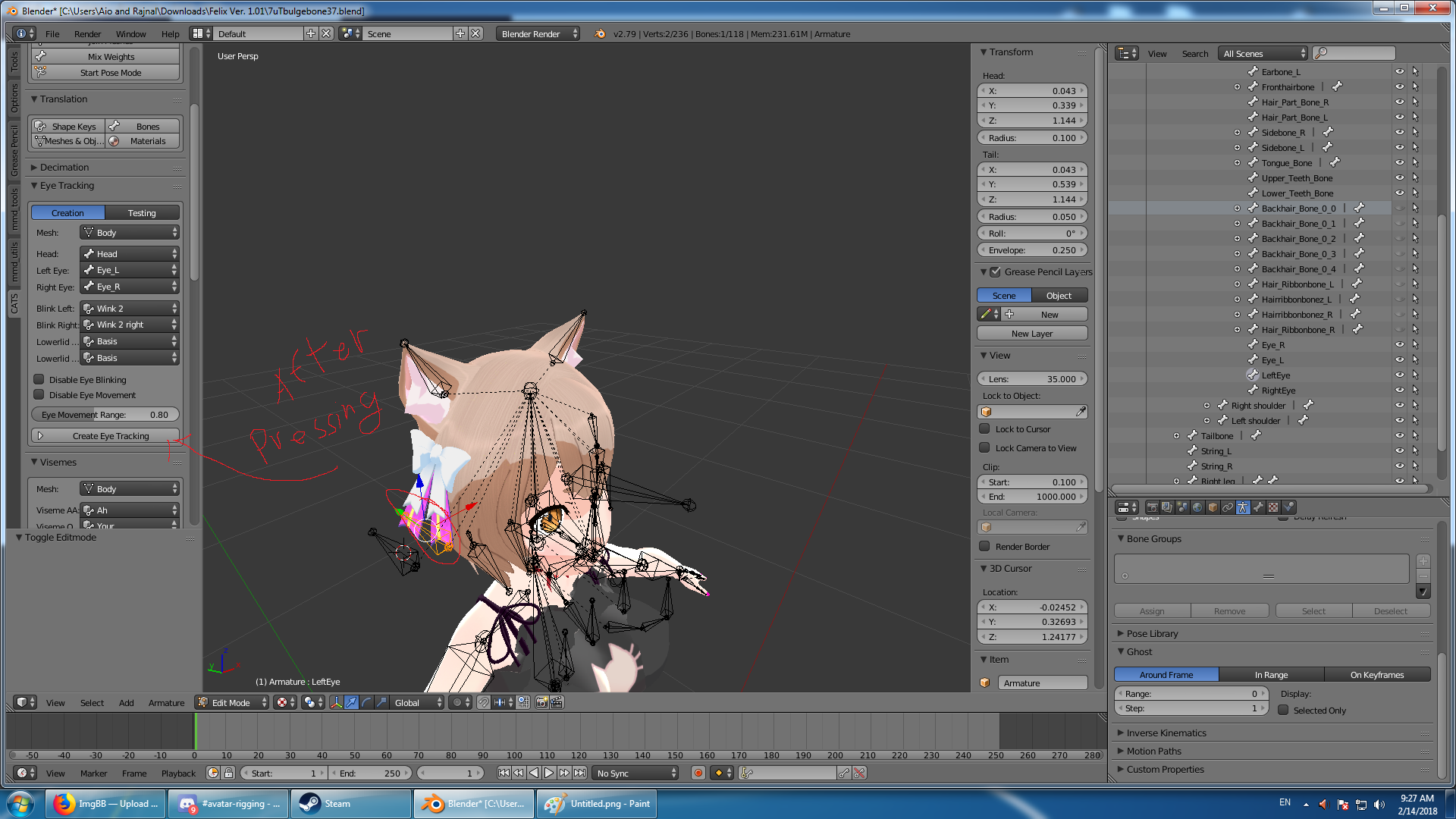This screenshot has width=1456, height=819.
Task: Open the Blender Render engine dropdown
Action: pyautogui.click(x=538, y=33)
